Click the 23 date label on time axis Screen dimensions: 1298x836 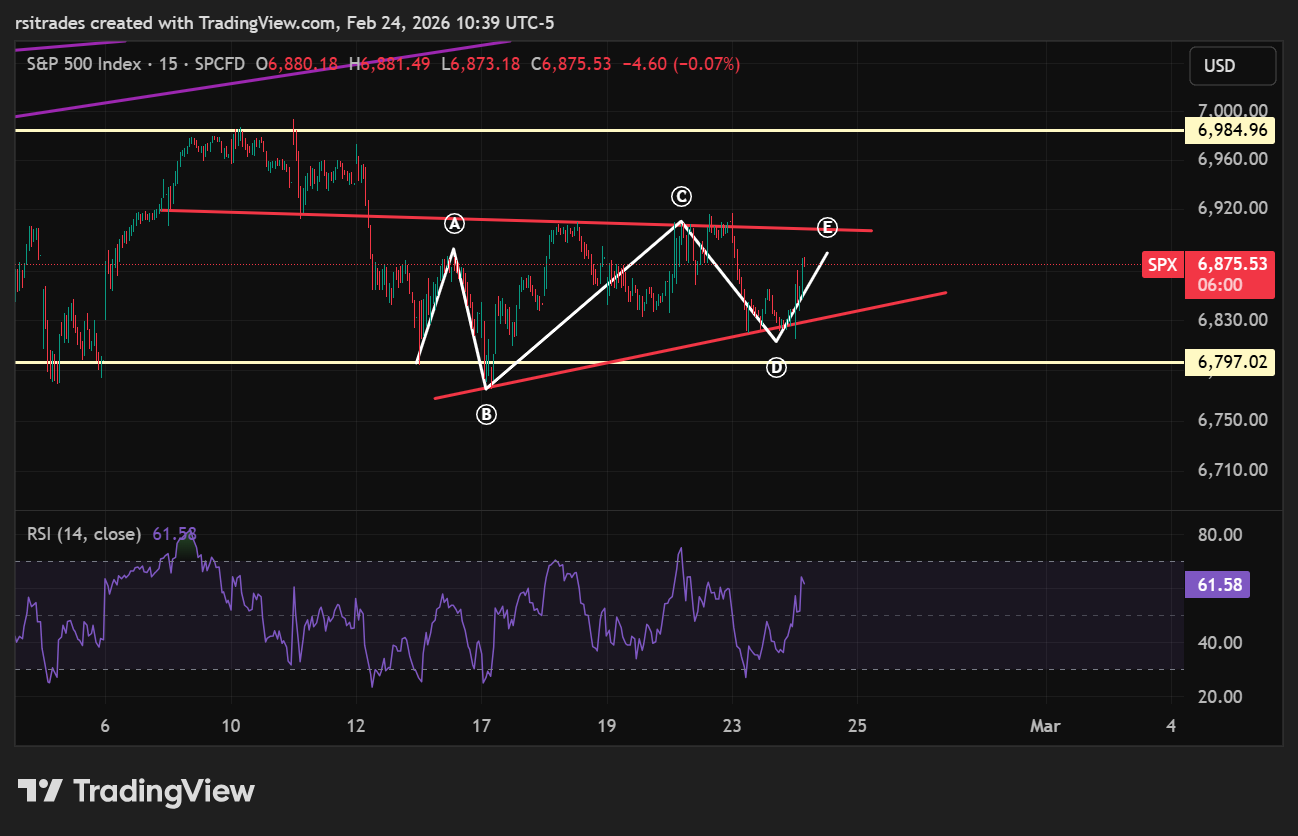[733, 726]
